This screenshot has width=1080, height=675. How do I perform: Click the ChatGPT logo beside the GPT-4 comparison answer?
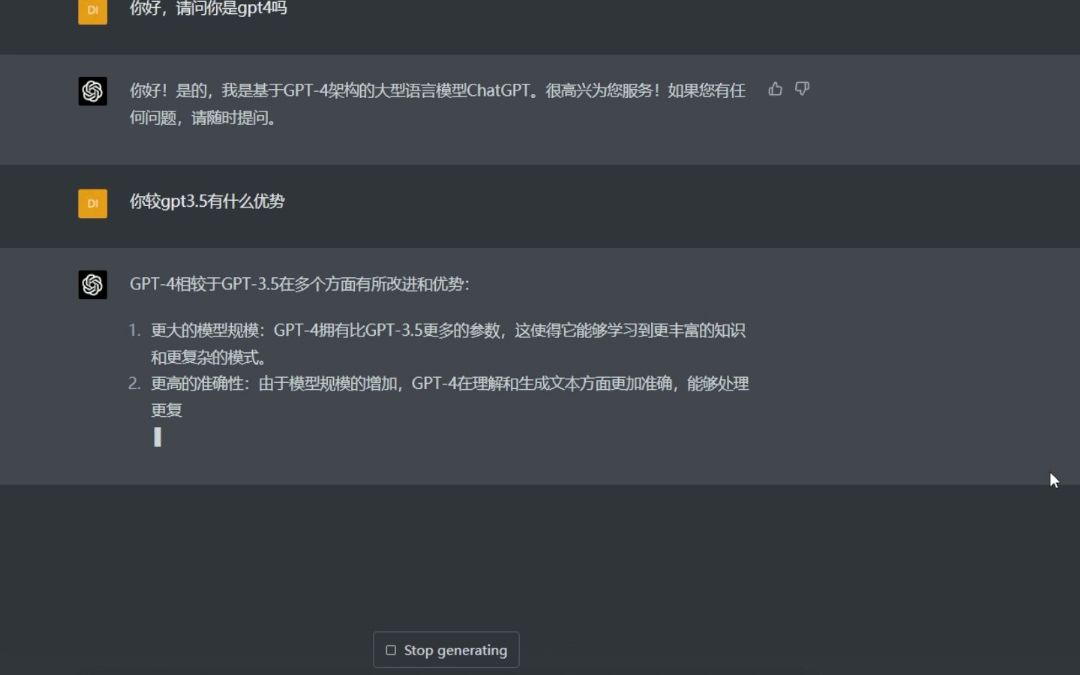coord(92,284)
